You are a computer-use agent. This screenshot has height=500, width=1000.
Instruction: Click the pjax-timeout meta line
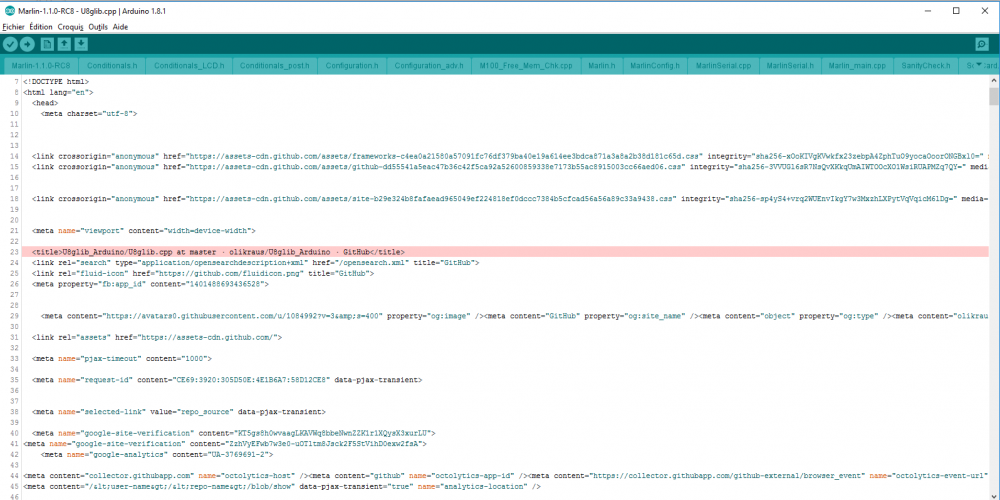pyautogui.click(x=122, y=358)
